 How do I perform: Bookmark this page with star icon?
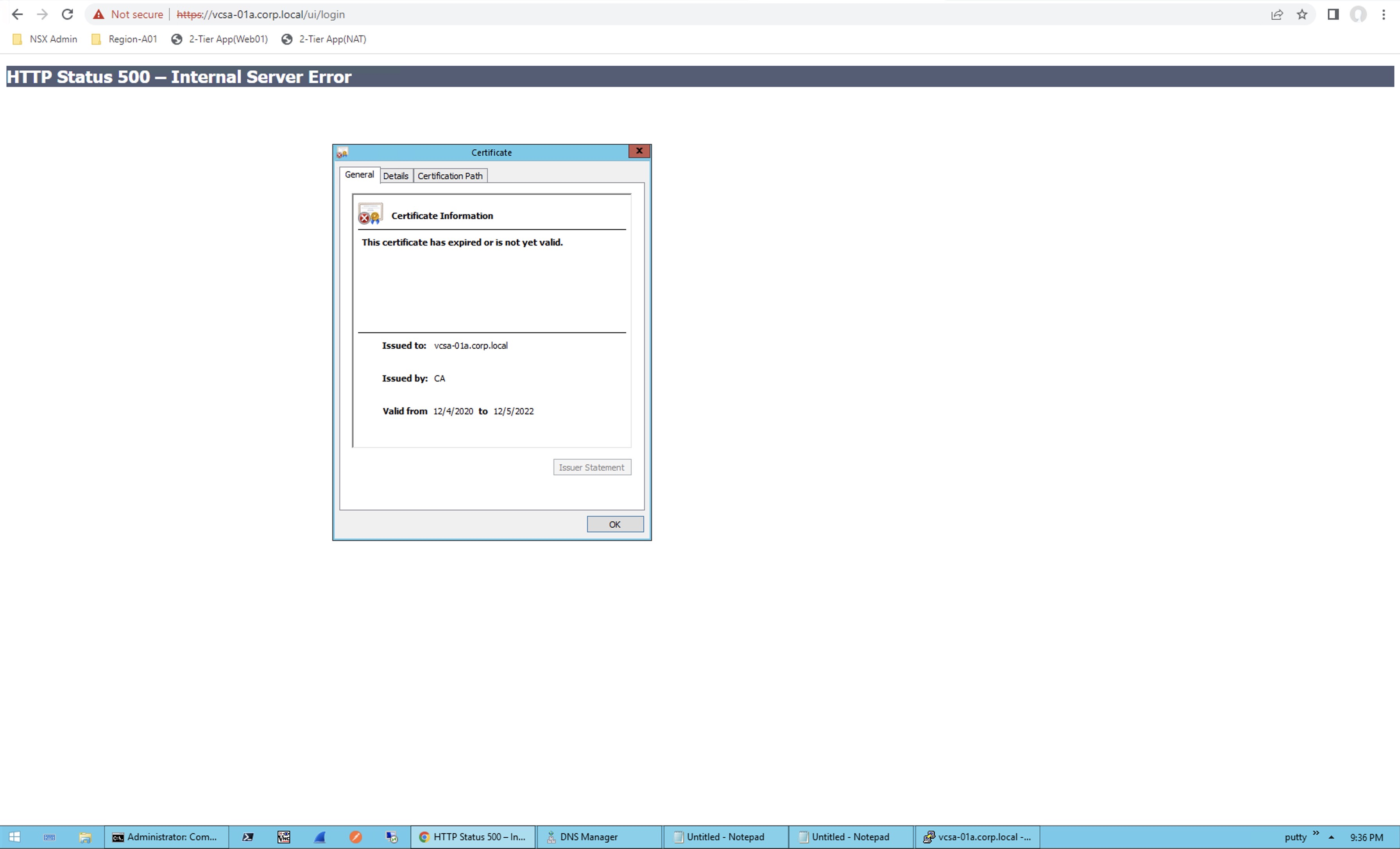point(1302,15)
